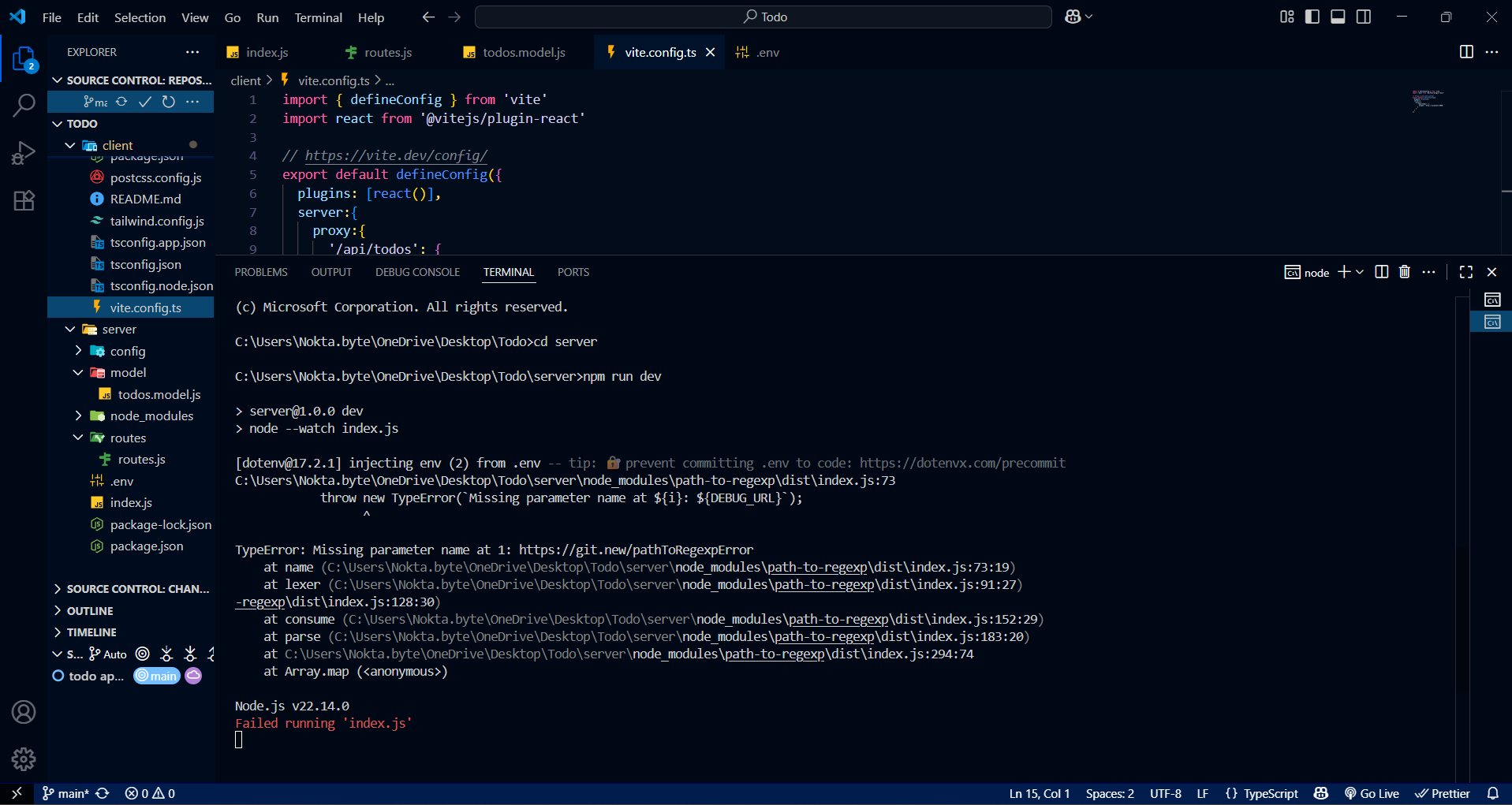1512x805 pixels.
Task: Open the Manage gear menu
Action: 24,759
